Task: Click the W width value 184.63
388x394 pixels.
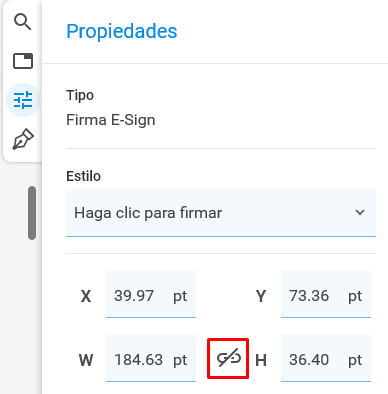Action: (x=139, y=360)
